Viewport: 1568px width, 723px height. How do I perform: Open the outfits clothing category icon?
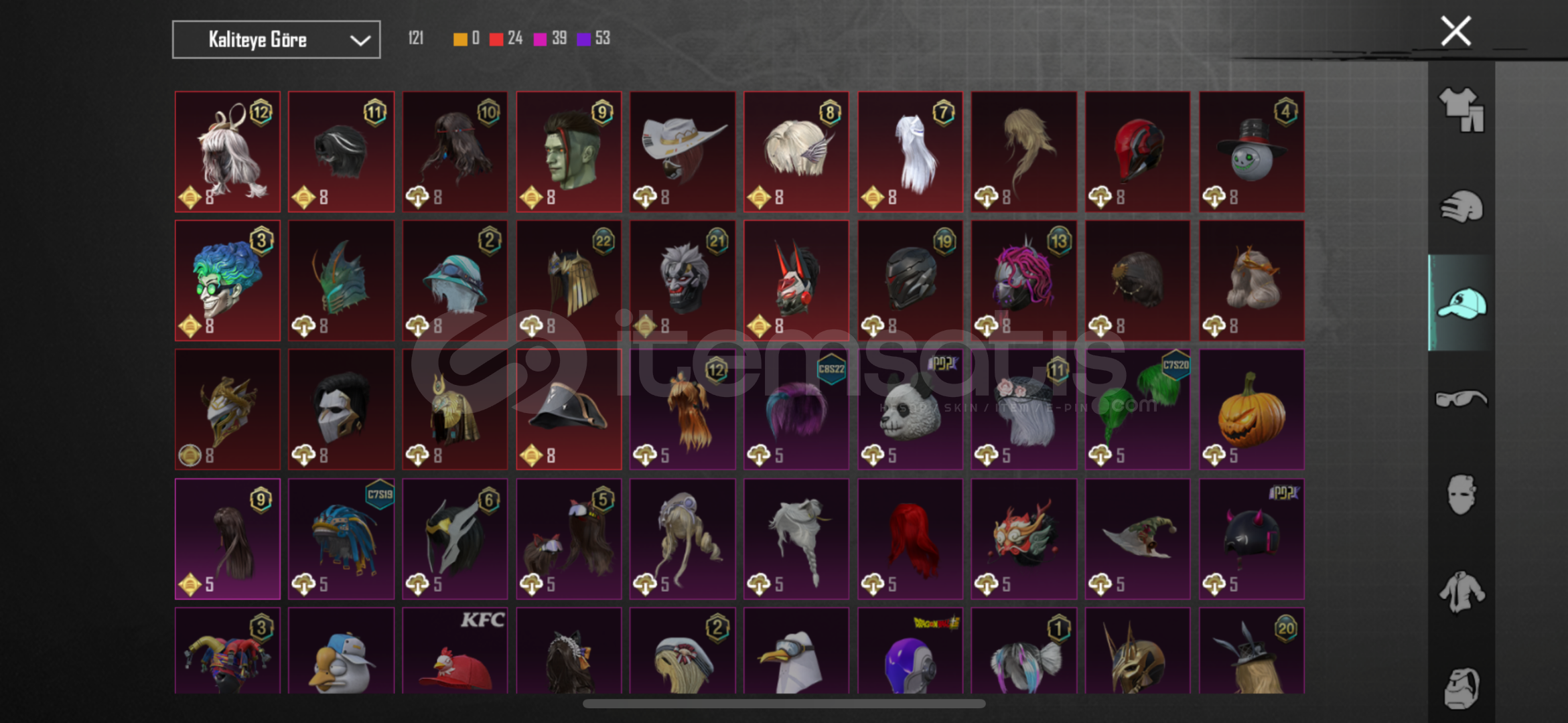(1462, 110)
